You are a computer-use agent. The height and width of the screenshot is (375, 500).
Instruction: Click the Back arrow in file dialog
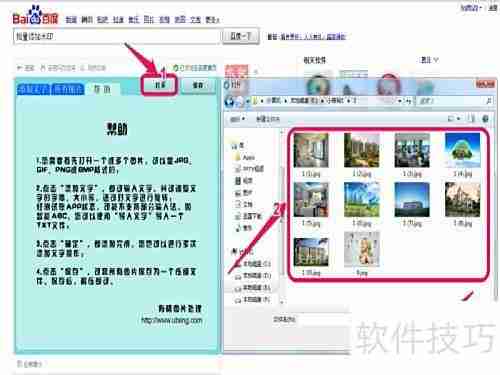click(x=230, y=101)
